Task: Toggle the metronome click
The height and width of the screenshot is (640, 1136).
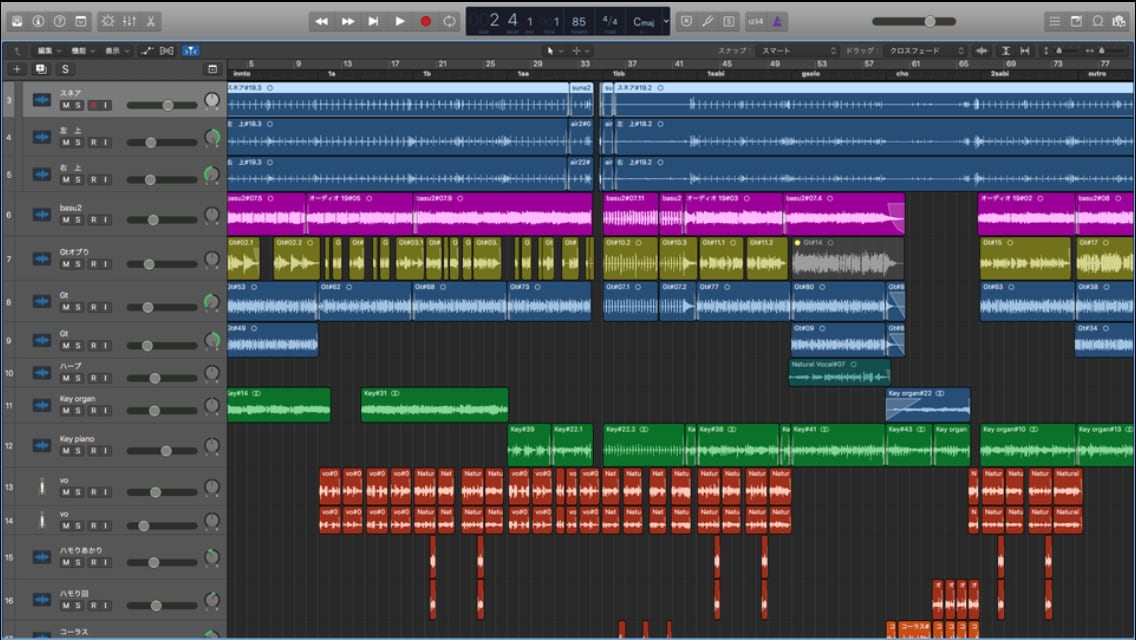Action: [x=777, y=22]
